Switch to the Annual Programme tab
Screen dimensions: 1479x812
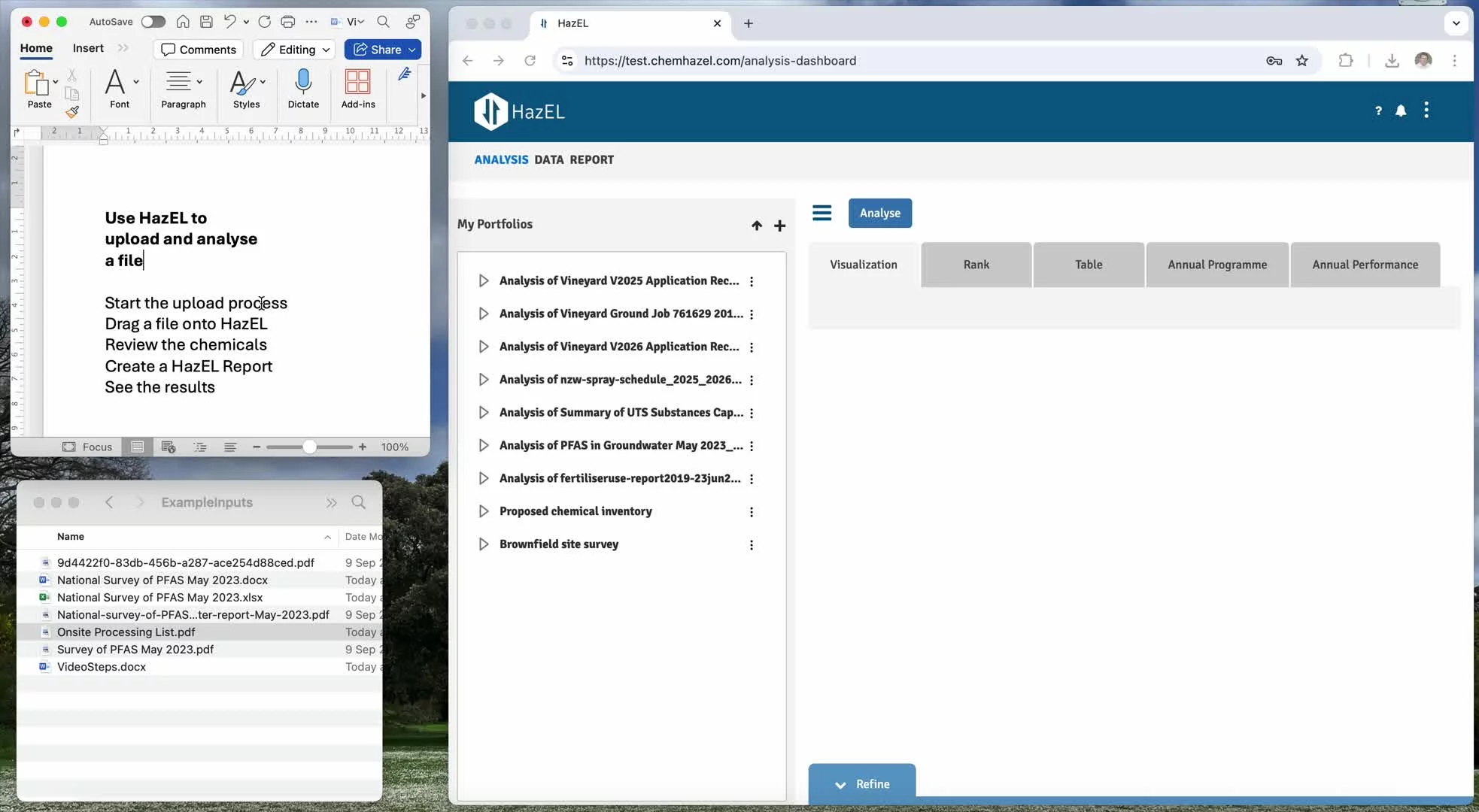point(1216,265)
